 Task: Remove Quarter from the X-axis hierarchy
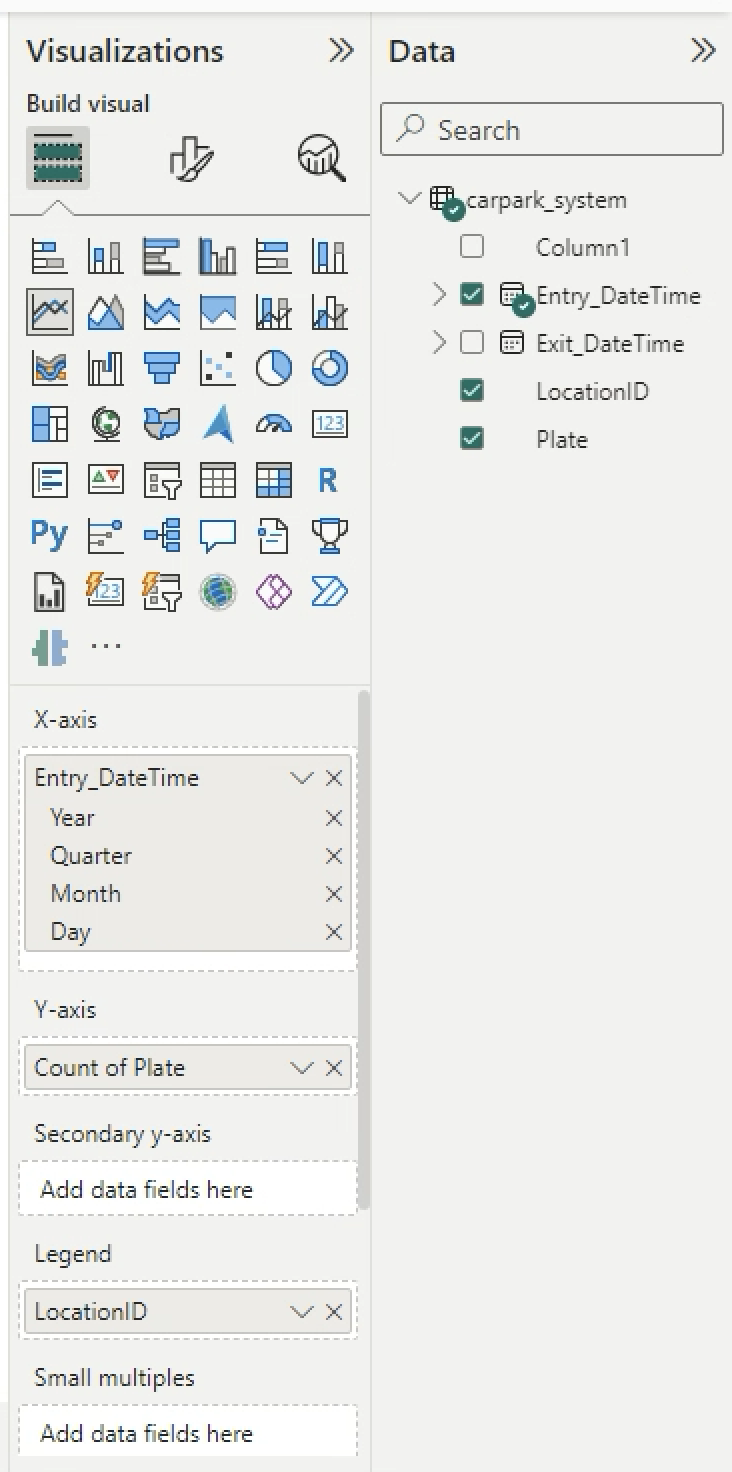(334, 856)
